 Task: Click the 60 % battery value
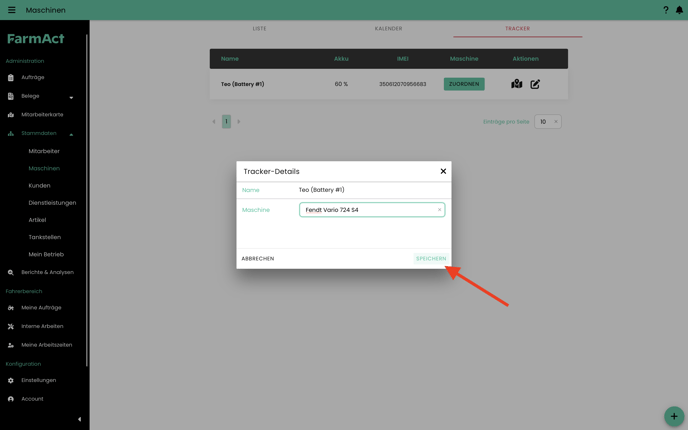pyautogui.click(x=341, y=84)
